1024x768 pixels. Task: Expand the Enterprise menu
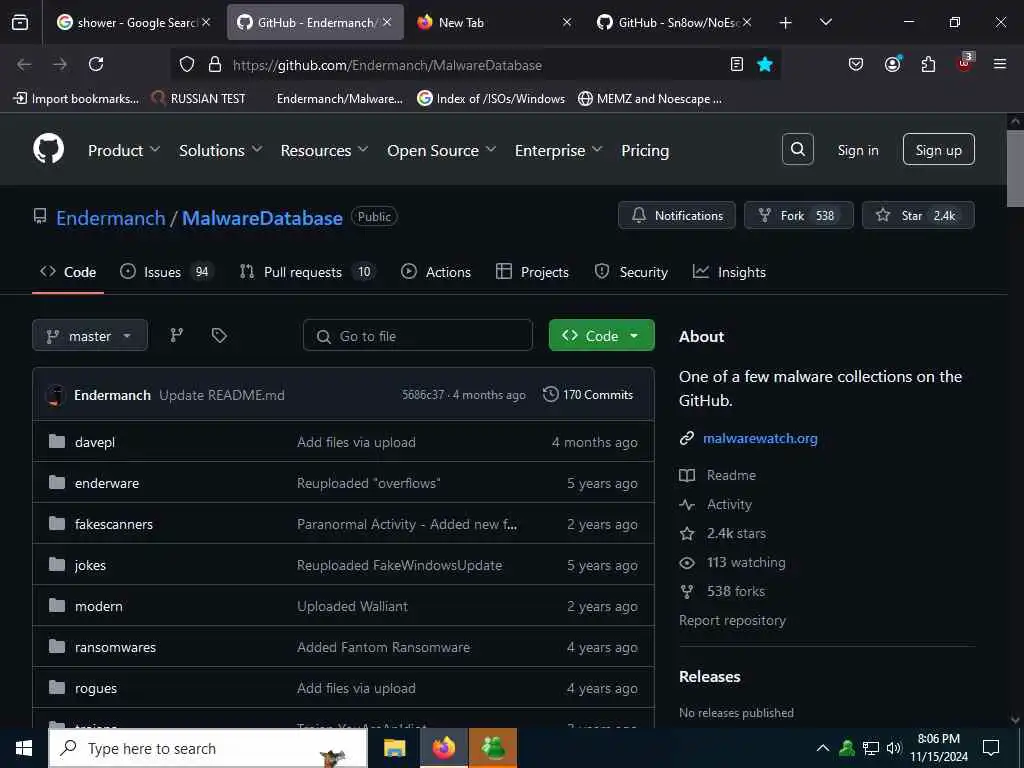coord(558,150)
